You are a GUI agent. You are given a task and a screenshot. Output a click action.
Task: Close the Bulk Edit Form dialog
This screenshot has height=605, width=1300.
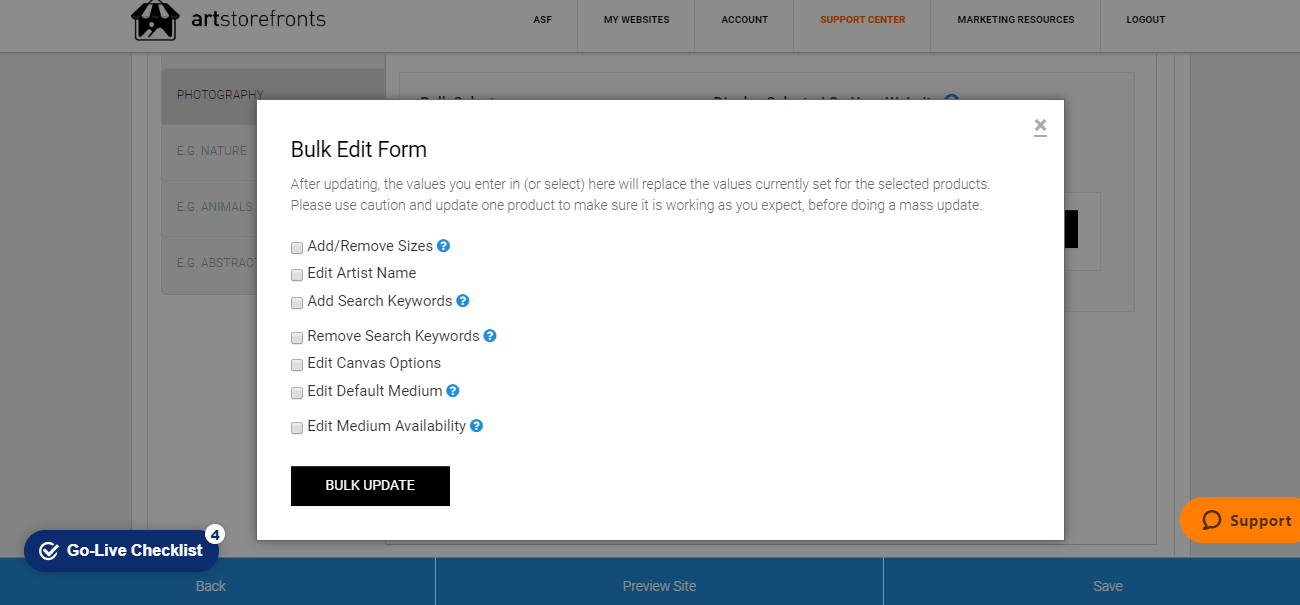[x=1040, y=127]
